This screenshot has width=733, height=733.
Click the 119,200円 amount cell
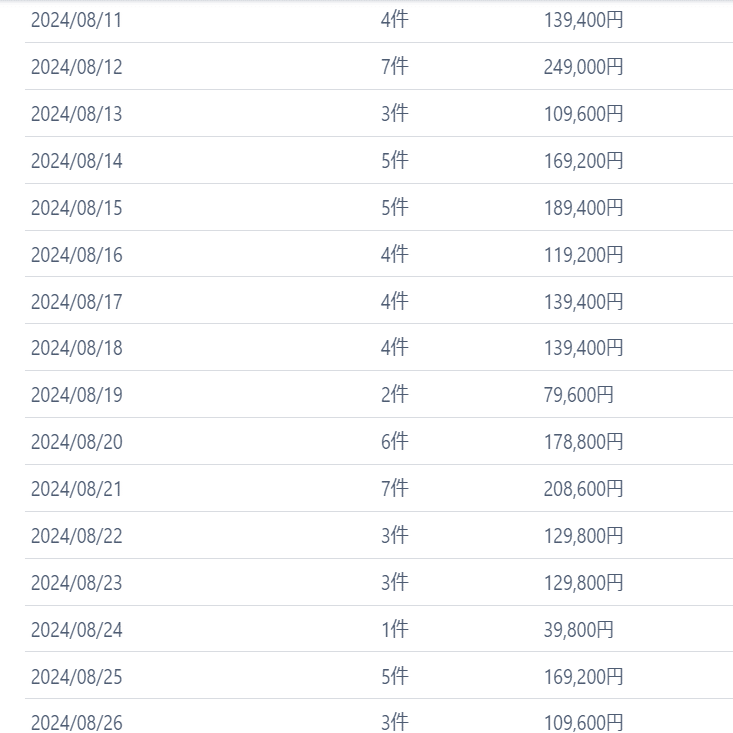[x=583, y=255]
